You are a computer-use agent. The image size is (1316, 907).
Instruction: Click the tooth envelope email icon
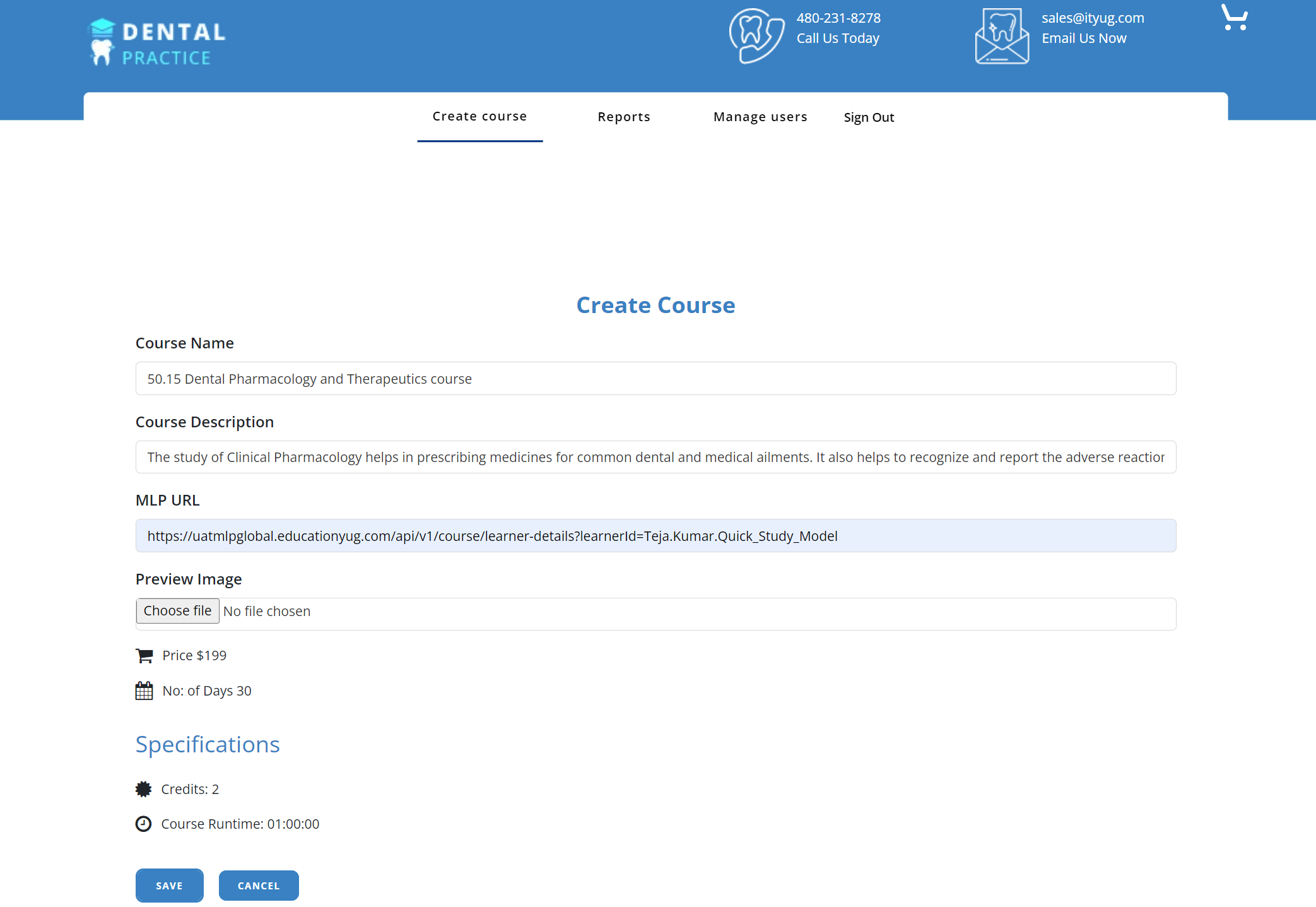coord(1002,36)
